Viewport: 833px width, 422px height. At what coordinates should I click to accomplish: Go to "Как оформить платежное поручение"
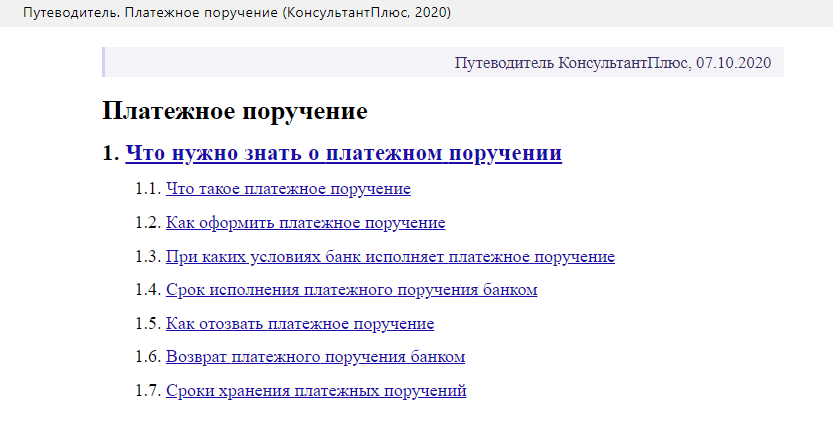tap(305, 222)
